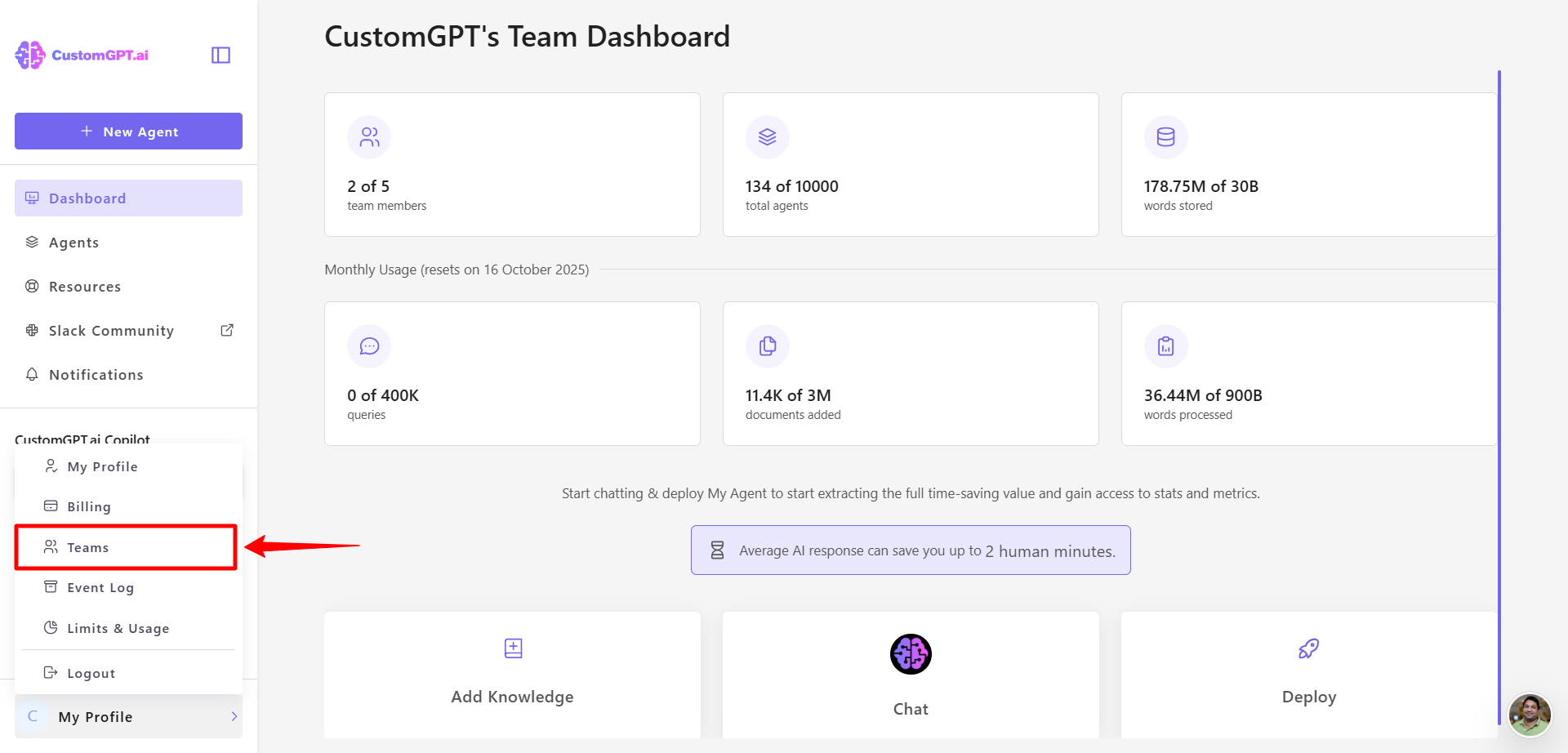
Task: Click the CustomGPT.ai brain logo
Action: 30,55
